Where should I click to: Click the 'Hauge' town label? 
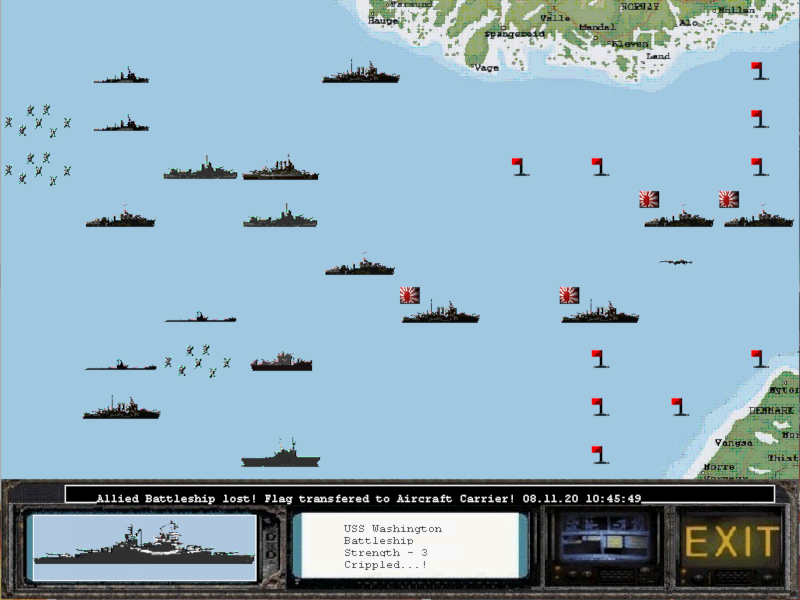pyautogui.click(x=383, y=20)
